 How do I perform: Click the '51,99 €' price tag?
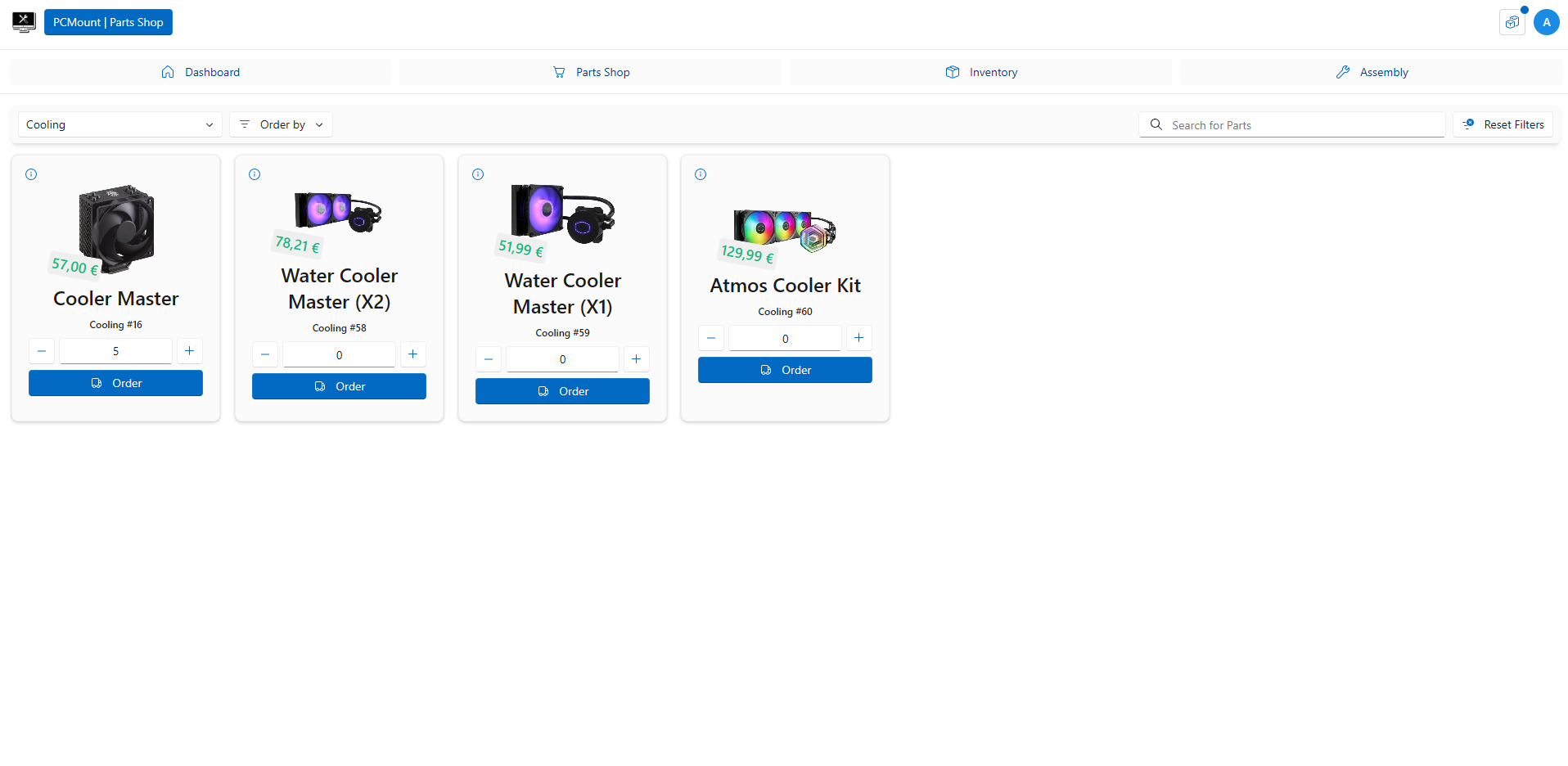coord(520,248)
